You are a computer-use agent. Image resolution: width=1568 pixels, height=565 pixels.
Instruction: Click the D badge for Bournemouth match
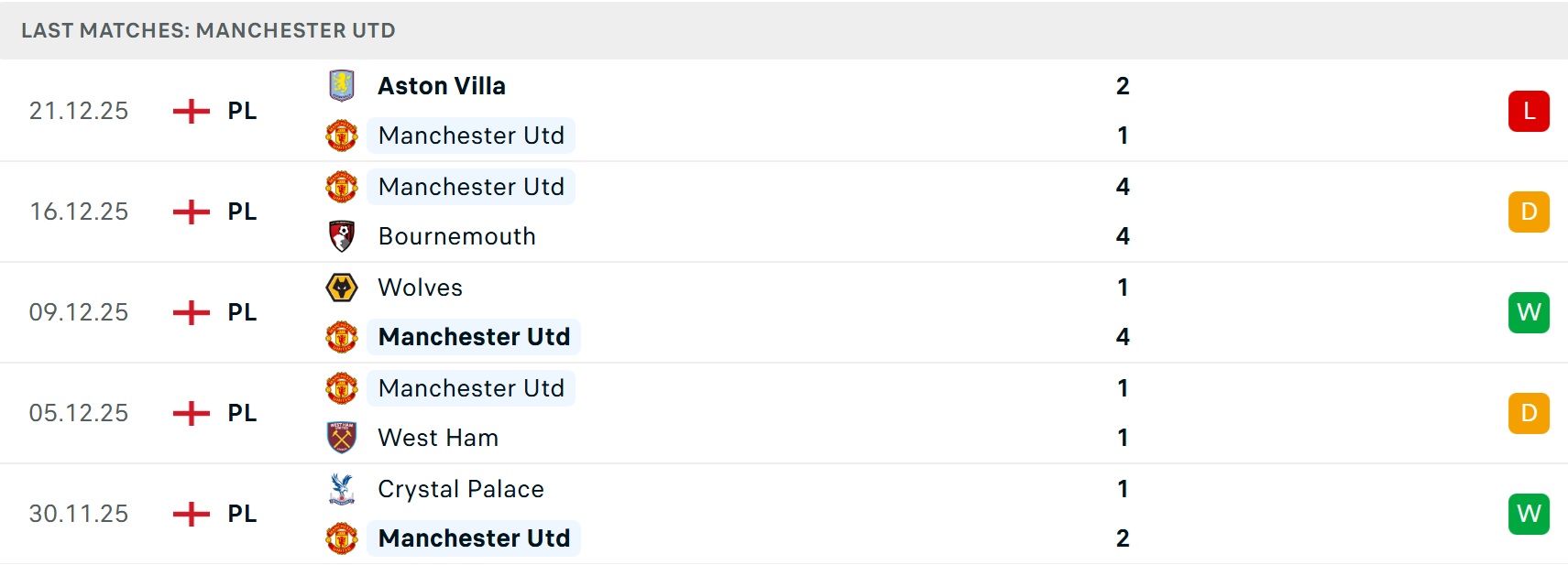coord(1529,212)
